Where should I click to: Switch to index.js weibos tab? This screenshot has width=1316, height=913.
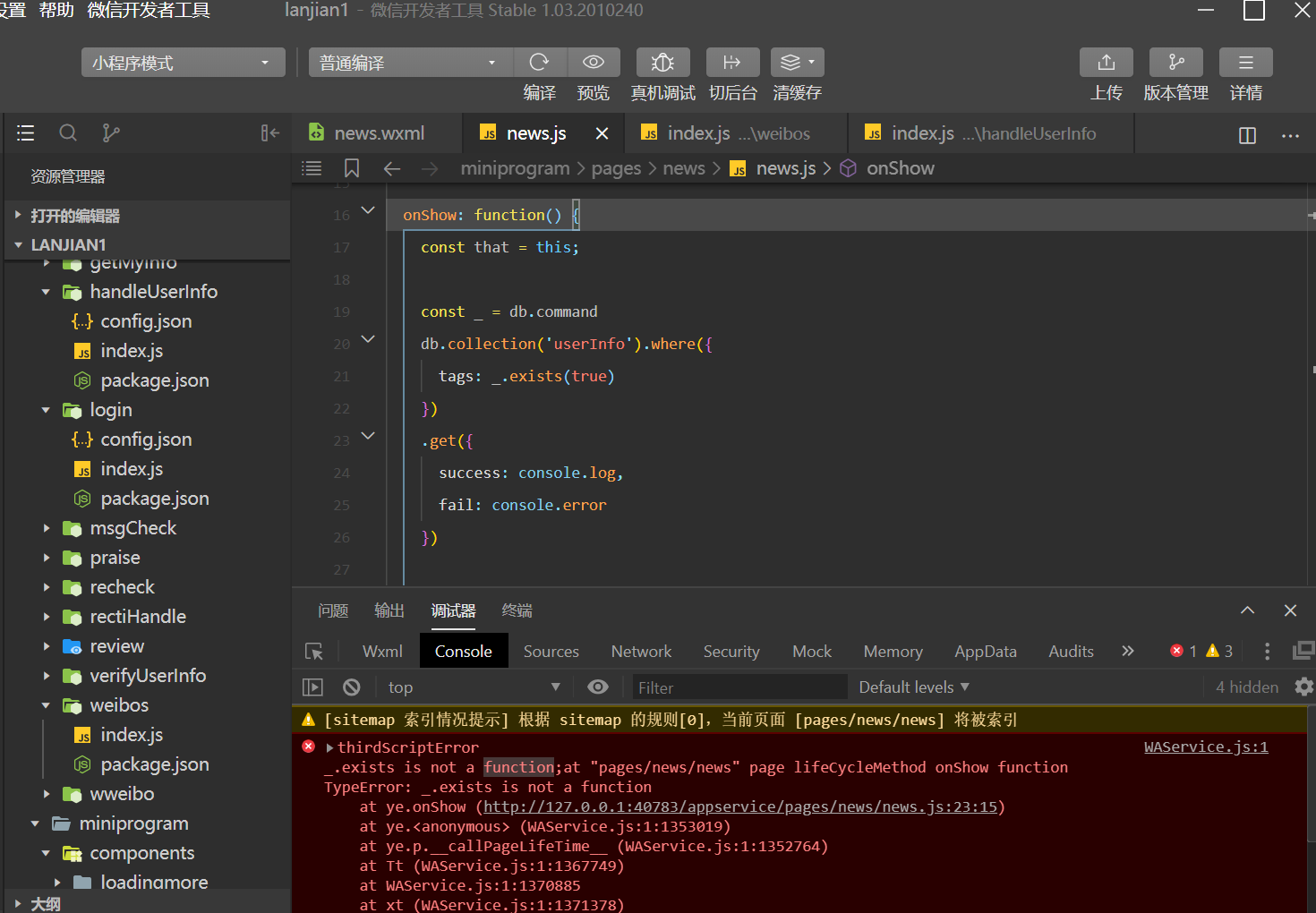click(x=736, y=133)
